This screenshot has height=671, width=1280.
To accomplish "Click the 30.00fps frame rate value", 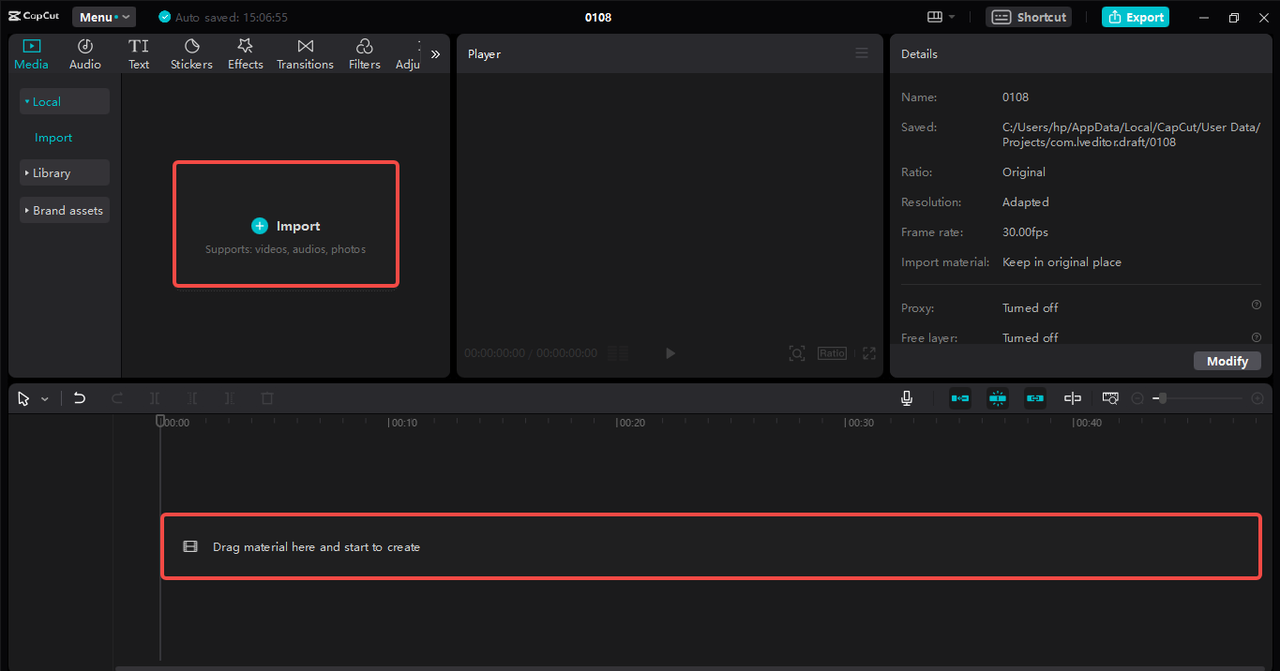I will pos(1025,232).
